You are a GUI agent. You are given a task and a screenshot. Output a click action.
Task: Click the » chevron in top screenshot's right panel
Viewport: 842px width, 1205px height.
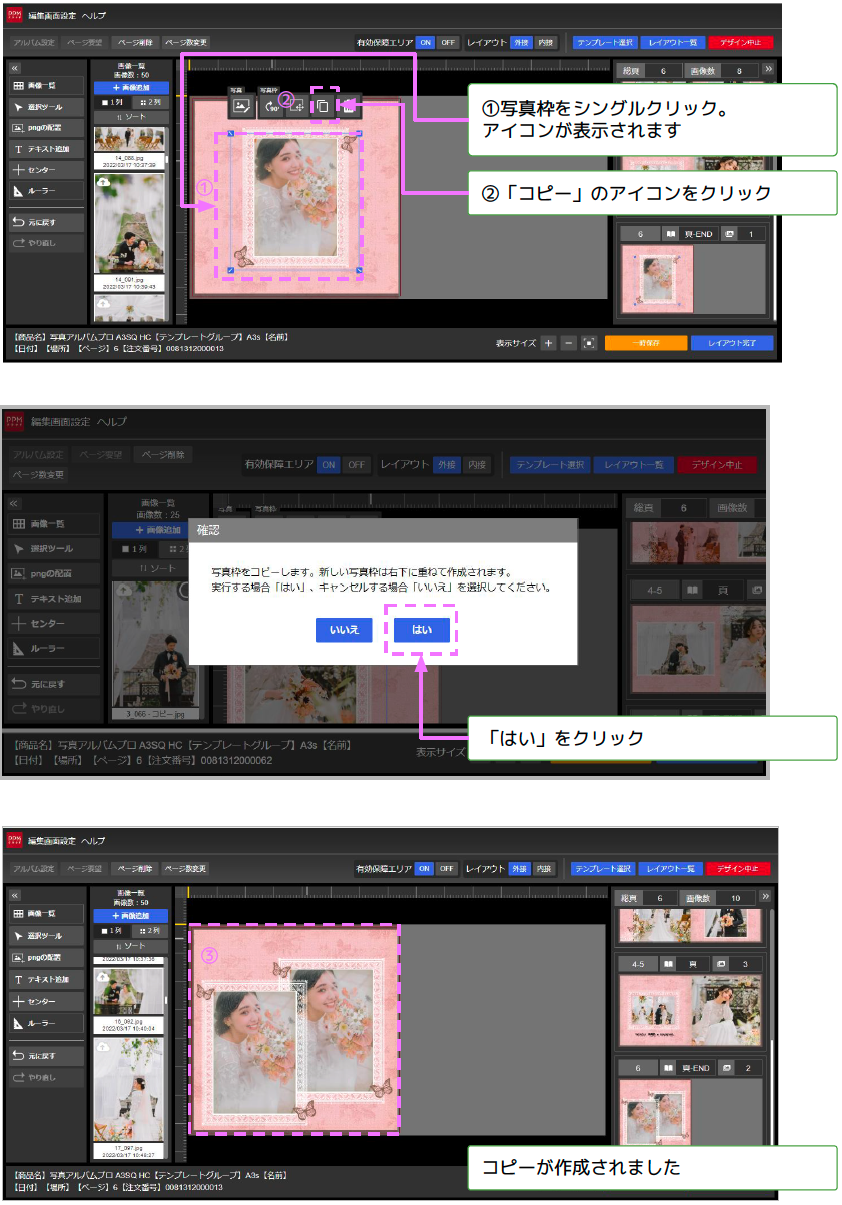click(x=768, y=70)
